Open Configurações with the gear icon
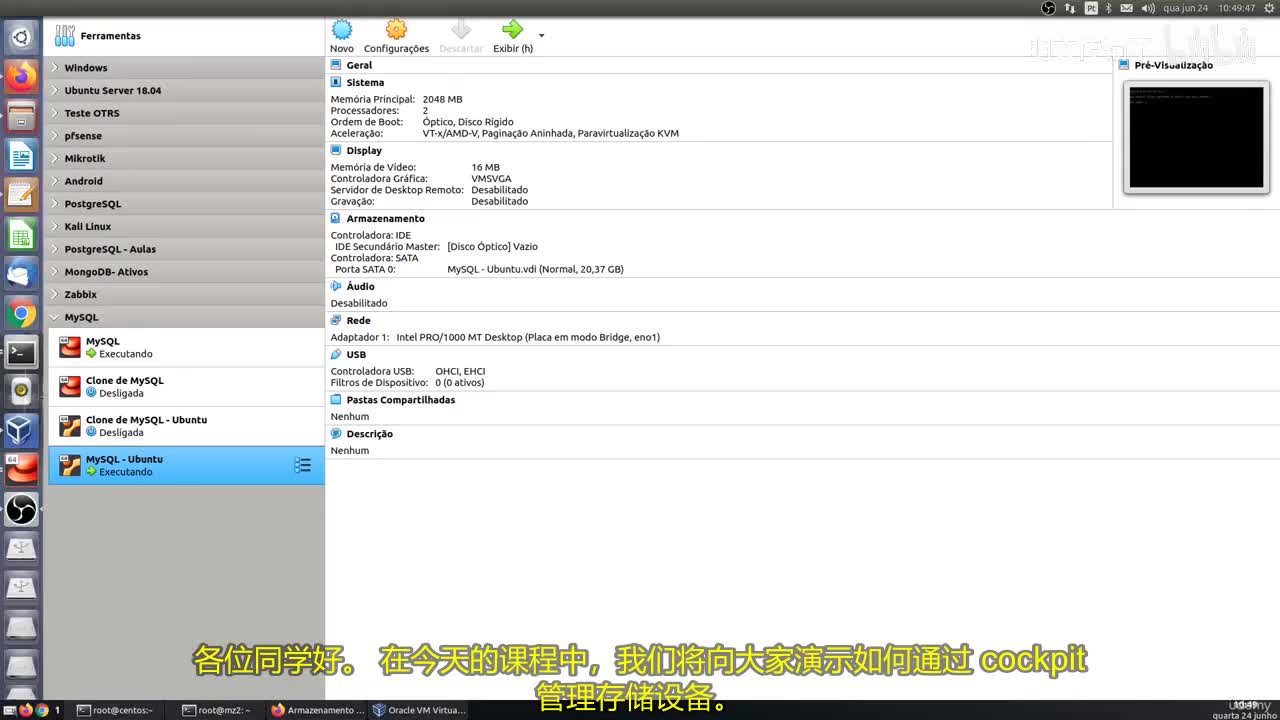Image resolution: width=1280 pixels, height=720 pixels. 396,30
